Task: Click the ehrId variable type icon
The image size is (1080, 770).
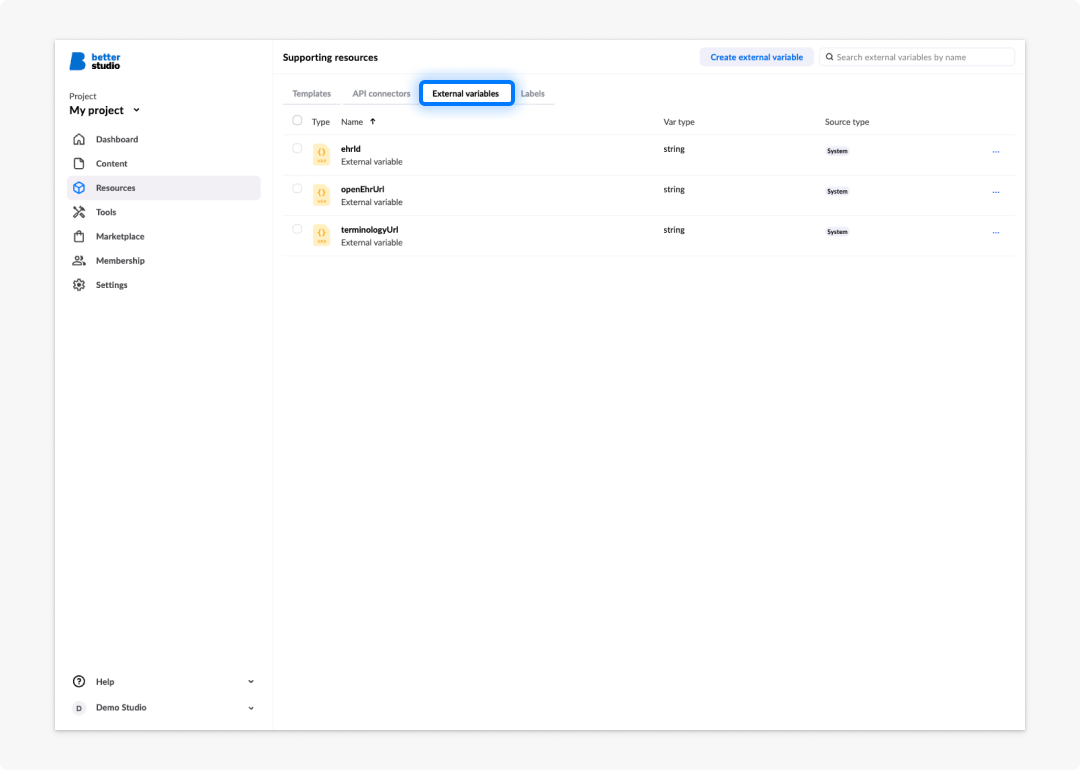Action: click(x=322, y=154)
